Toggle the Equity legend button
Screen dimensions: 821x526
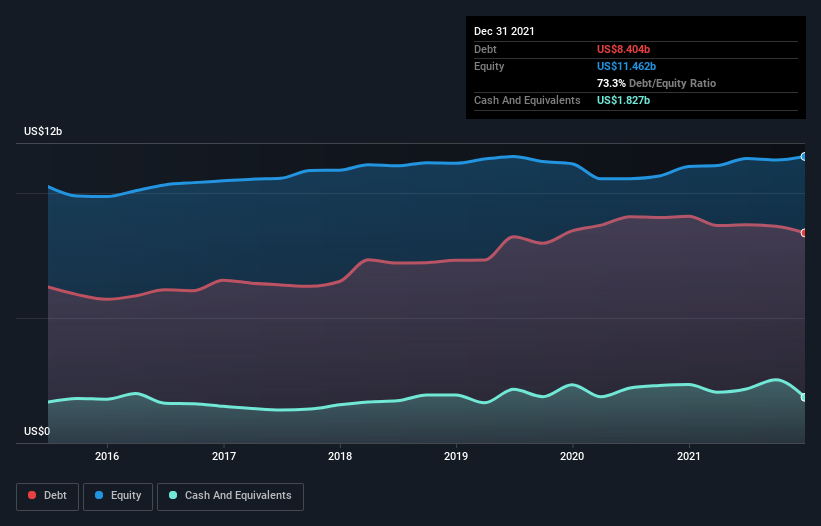pos(118,496)
